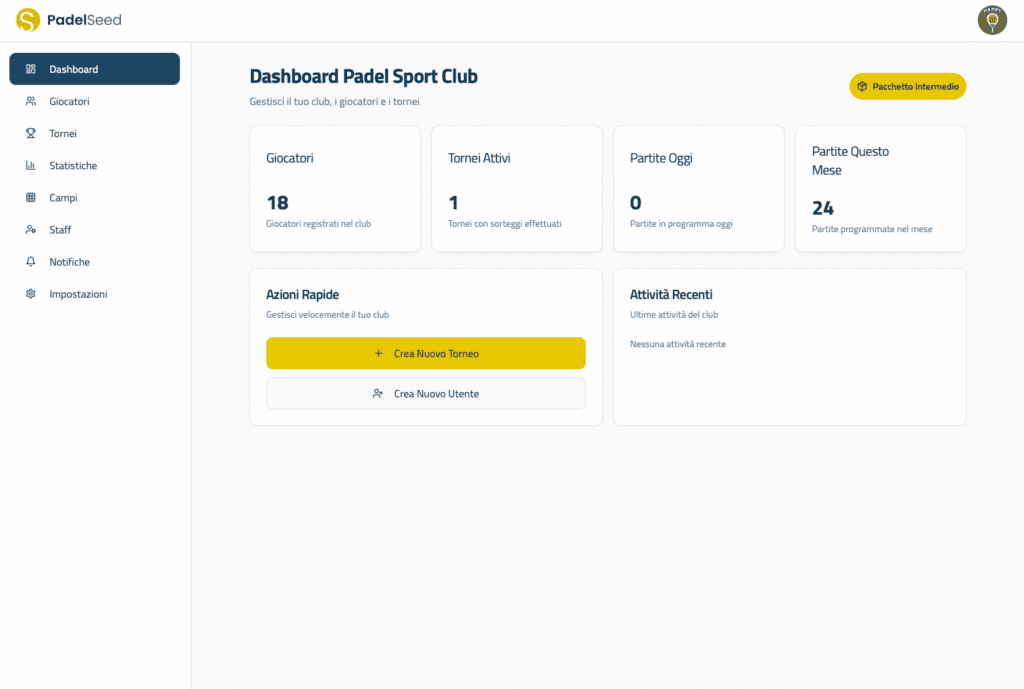Image resolution: width=1024 pixels, height=689 pixels.
Task: Select the Dashboard grid icon
Action: [x=29, y=68]
